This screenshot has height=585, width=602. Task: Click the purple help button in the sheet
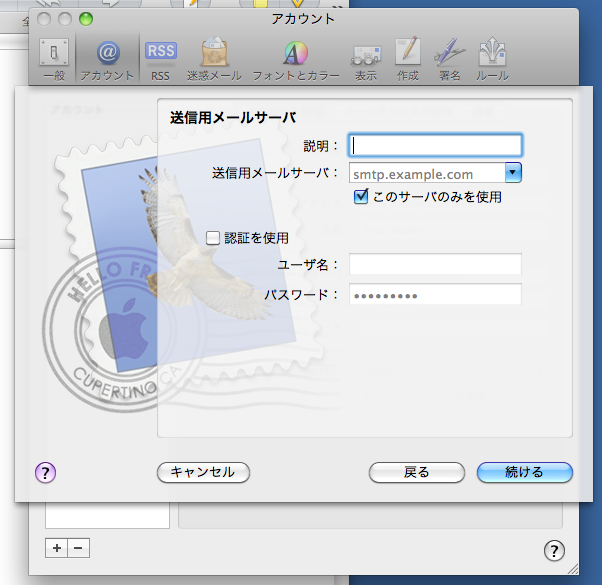click(46, 472)
